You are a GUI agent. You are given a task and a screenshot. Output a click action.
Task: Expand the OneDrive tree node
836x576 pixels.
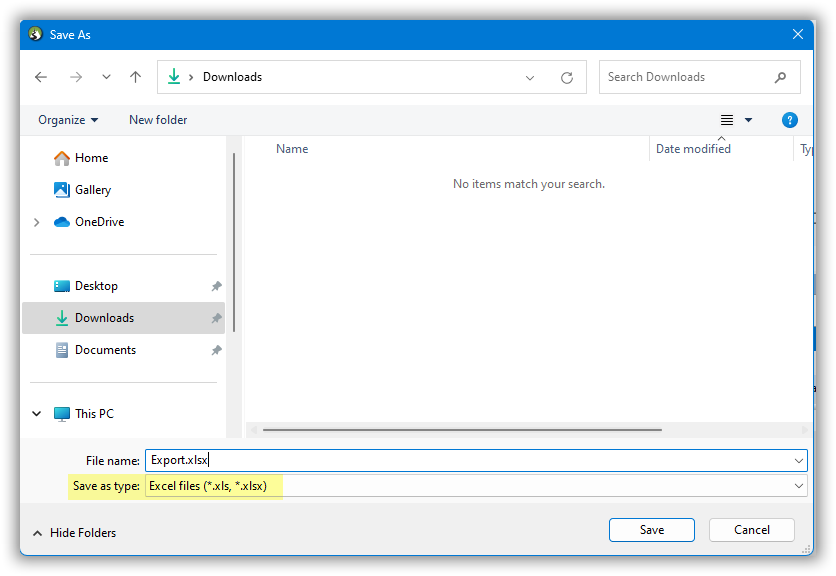coord(38,222)
